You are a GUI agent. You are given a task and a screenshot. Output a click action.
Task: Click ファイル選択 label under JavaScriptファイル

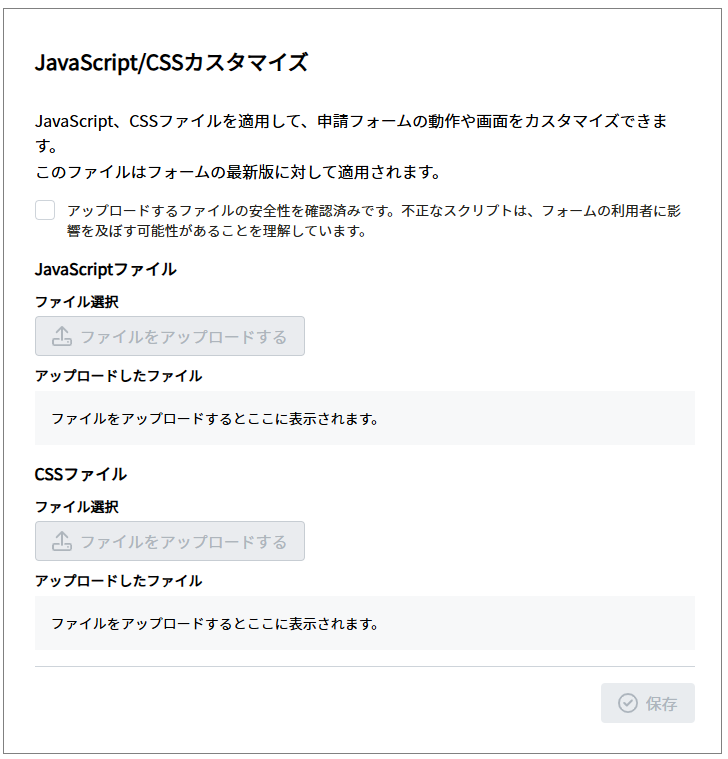[77, 302]
